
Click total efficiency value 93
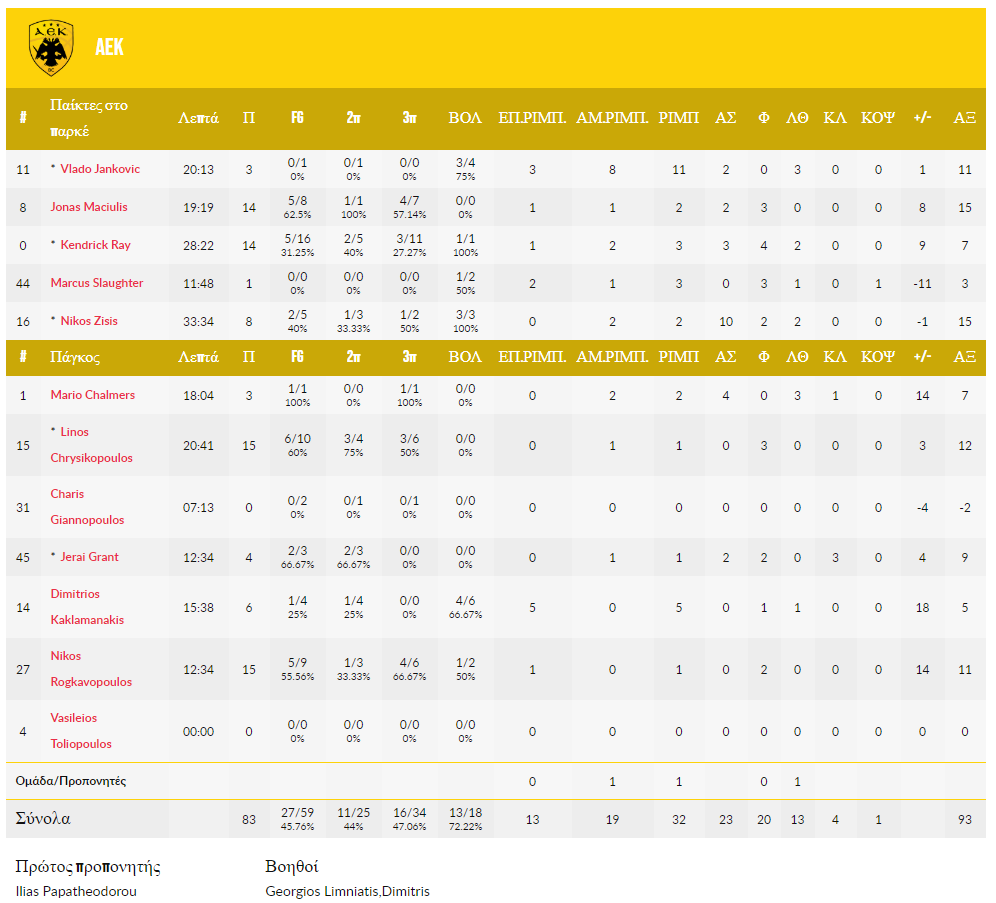pyautogui.click(x=965, y=820)
